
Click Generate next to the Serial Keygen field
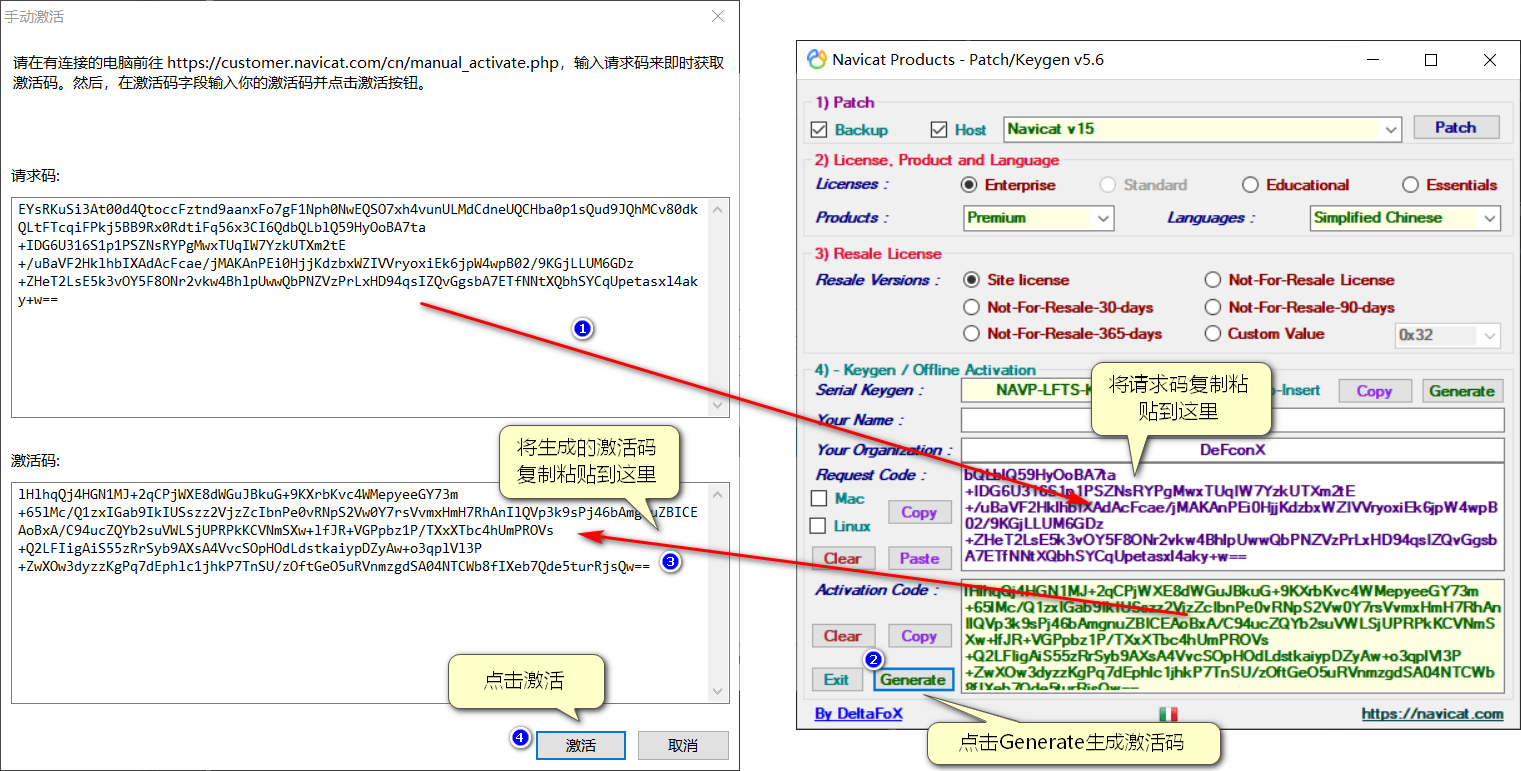click(x=1461, y=391)
